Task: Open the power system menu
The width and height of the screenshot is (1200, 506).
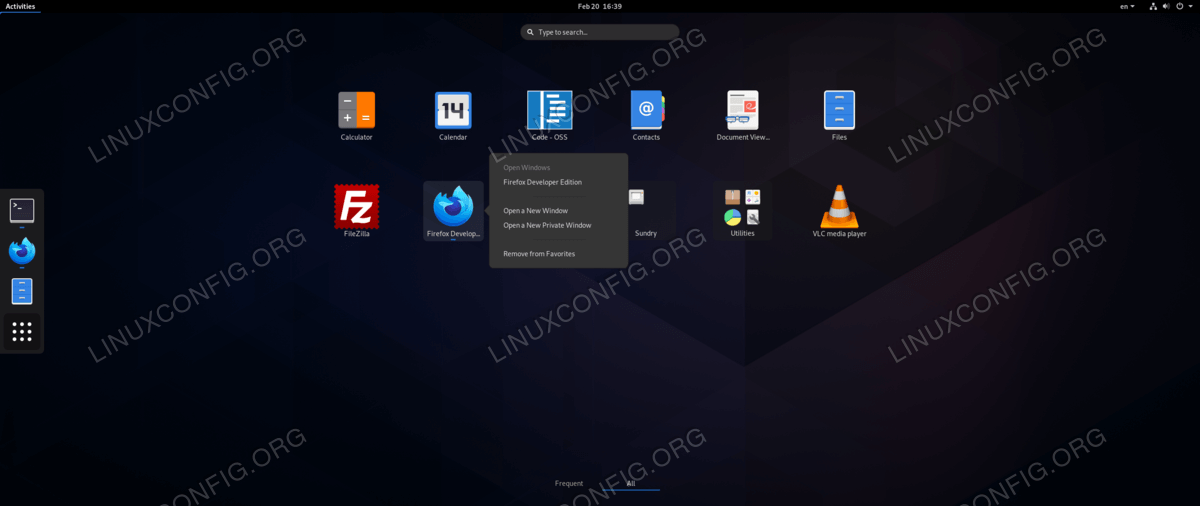Action: tap(1182, 6)
